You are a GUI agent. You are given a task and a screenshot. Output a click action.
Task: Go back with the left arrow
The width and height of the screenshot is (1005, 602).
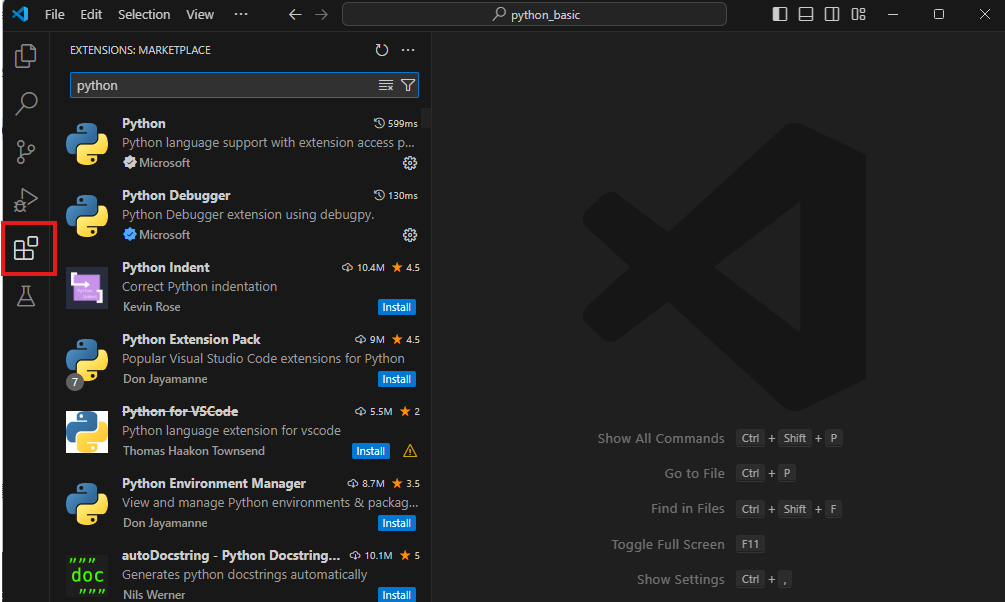tap(295, 14)
